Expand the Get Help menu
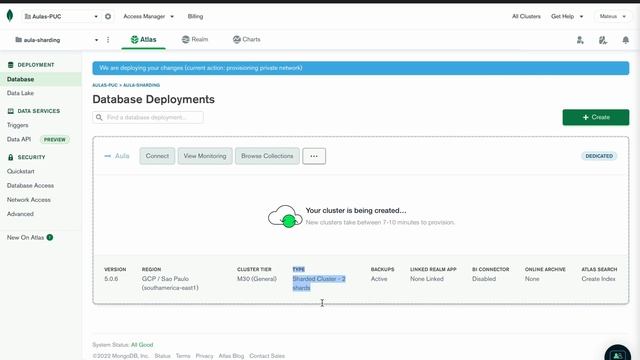The width and height of the screenshot is (640, 360). pyautogui.click(x=567, y=16)
